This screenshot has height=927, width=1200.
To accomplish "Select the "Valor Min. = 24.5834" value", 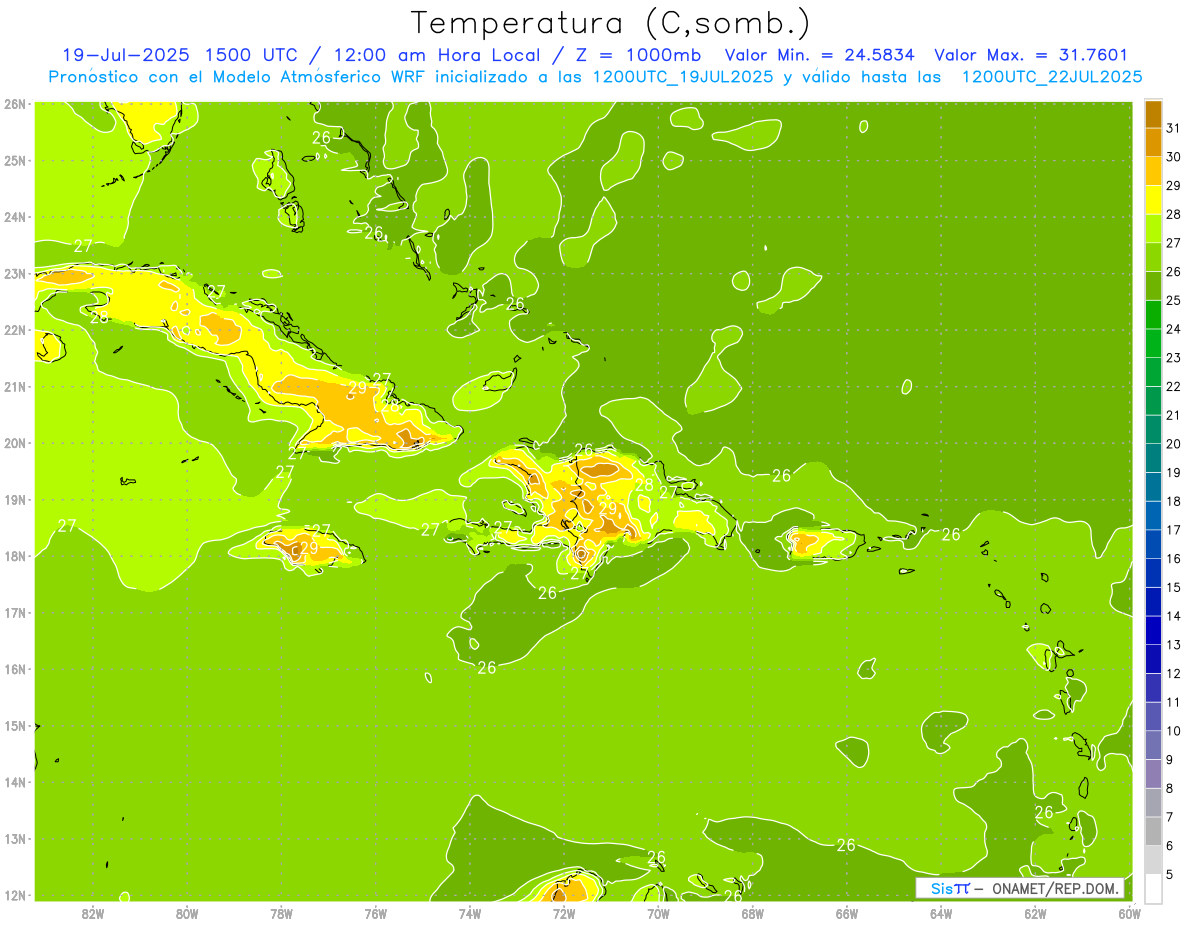I will point(820,55).
